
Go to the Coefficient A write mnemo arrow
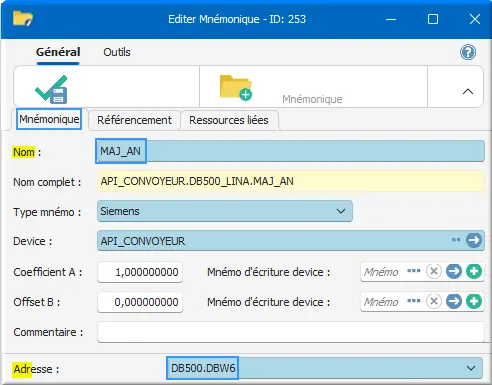coord(454,271)
